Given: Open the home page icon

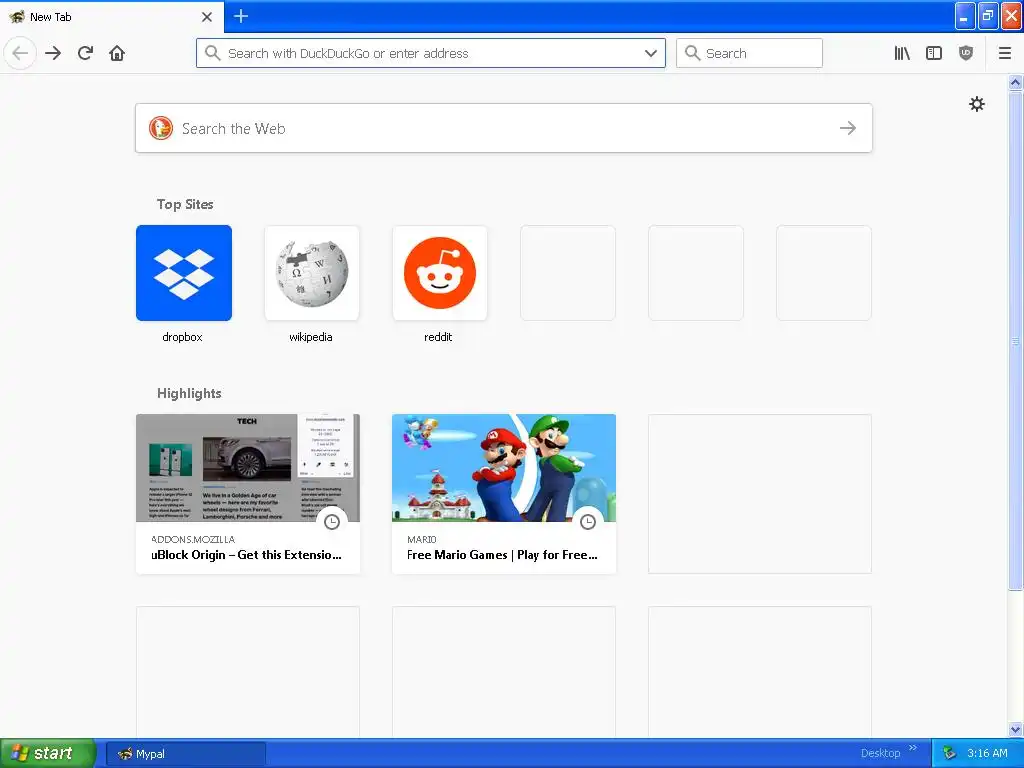Looking at the screenshot, I should tap(117, 53).
